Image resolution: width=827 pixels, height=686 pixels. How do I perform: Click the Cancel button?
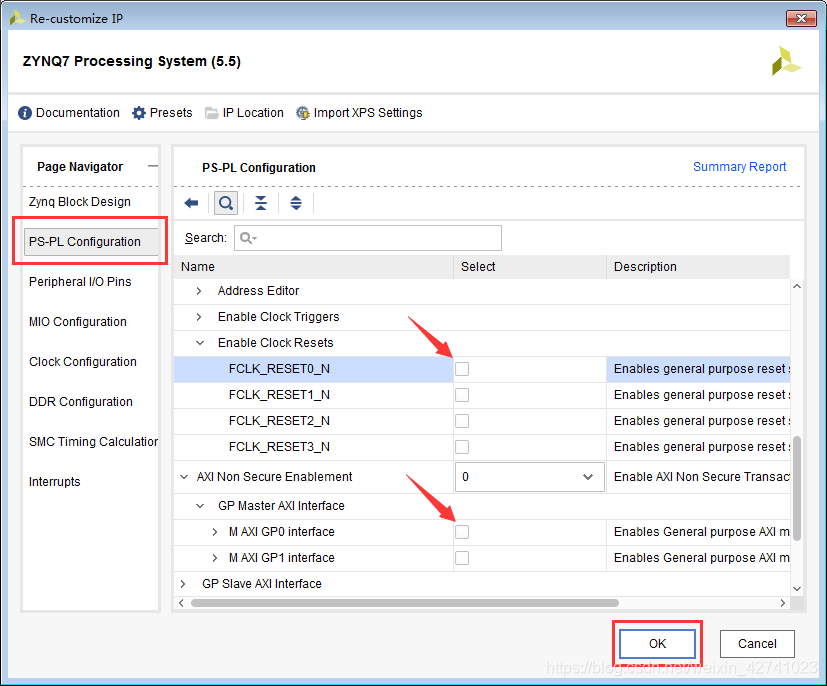tap(757, 644)
